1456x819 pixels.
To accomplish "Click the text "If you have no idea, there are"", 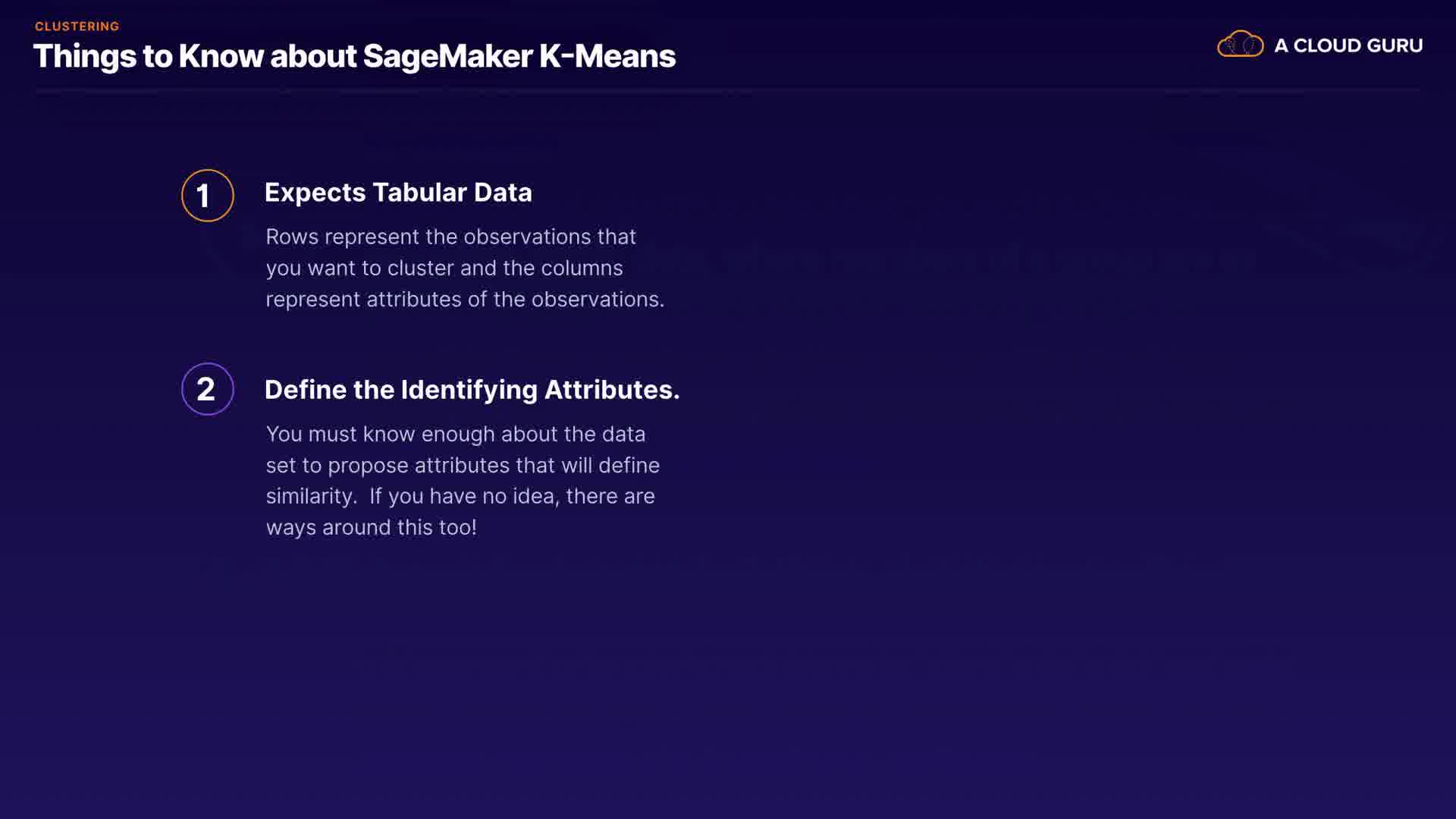I will (512, 496).
